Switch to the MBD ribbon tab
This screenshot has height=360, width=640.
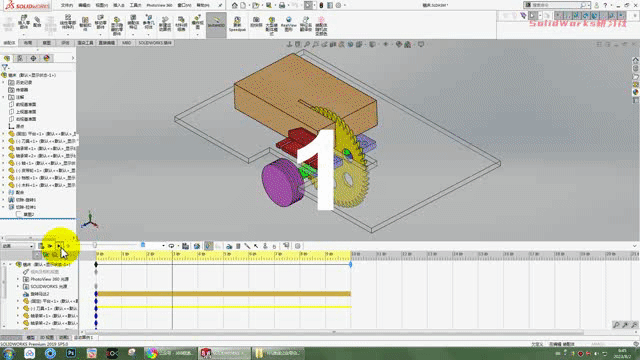click(127, 43)
